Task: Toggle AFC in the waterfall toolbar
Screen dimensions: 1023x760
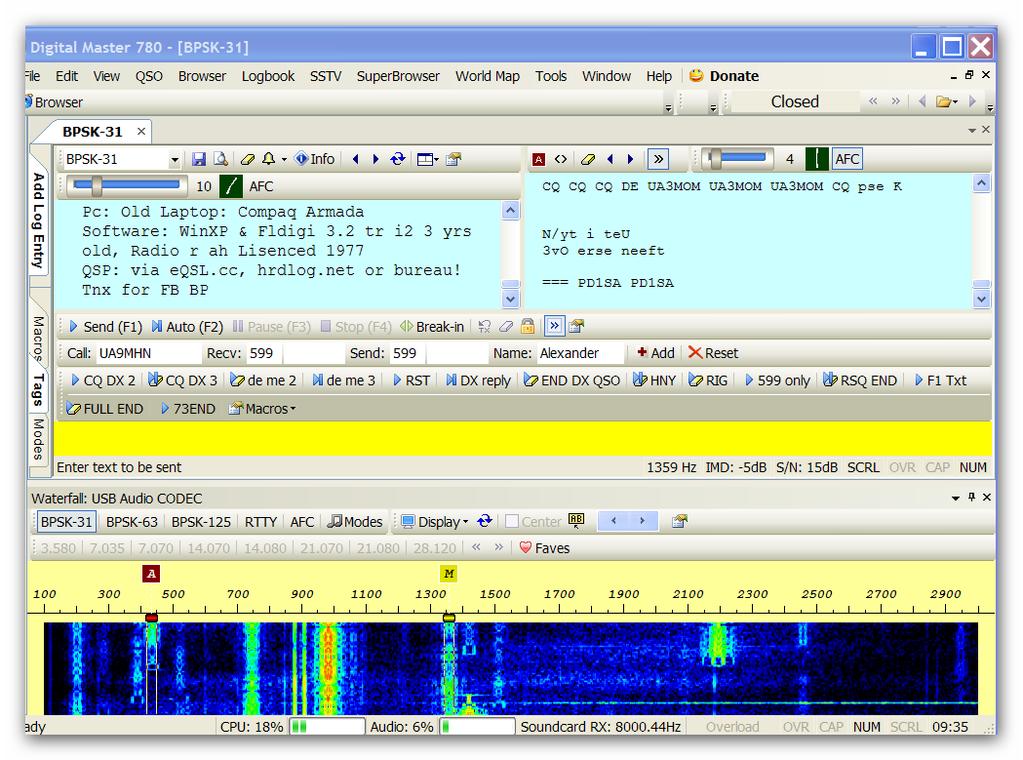Action: [x=302, y=522]
